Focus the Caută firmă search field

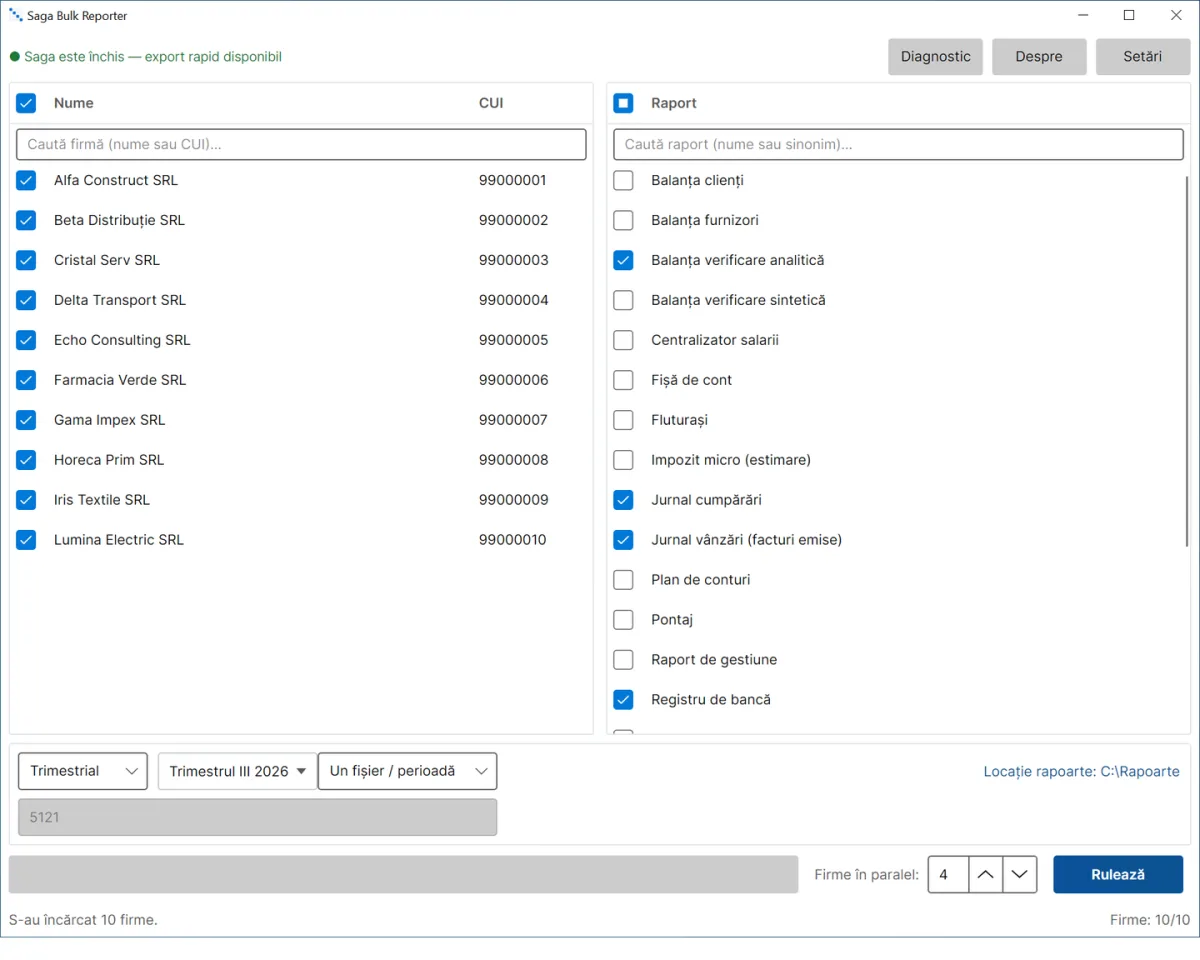coord(301,144)
